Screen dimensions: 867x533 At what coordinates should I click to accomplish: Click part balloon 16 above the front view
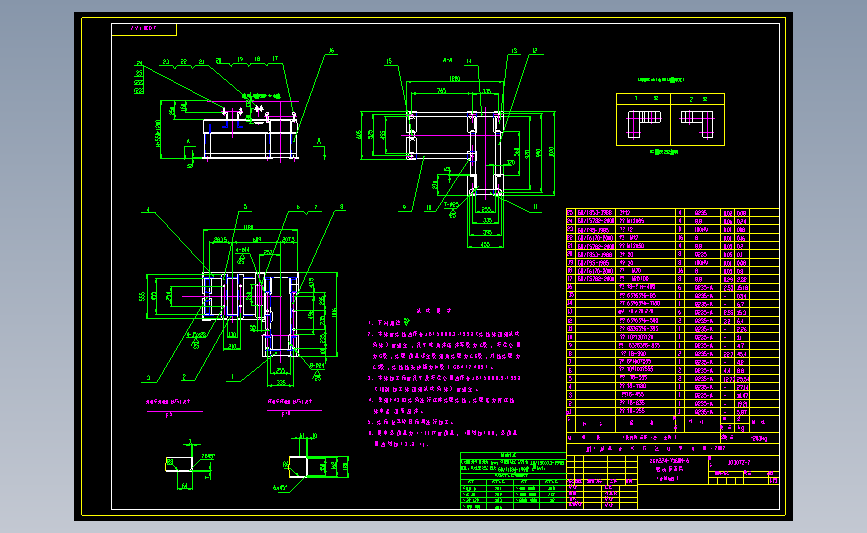332,51
